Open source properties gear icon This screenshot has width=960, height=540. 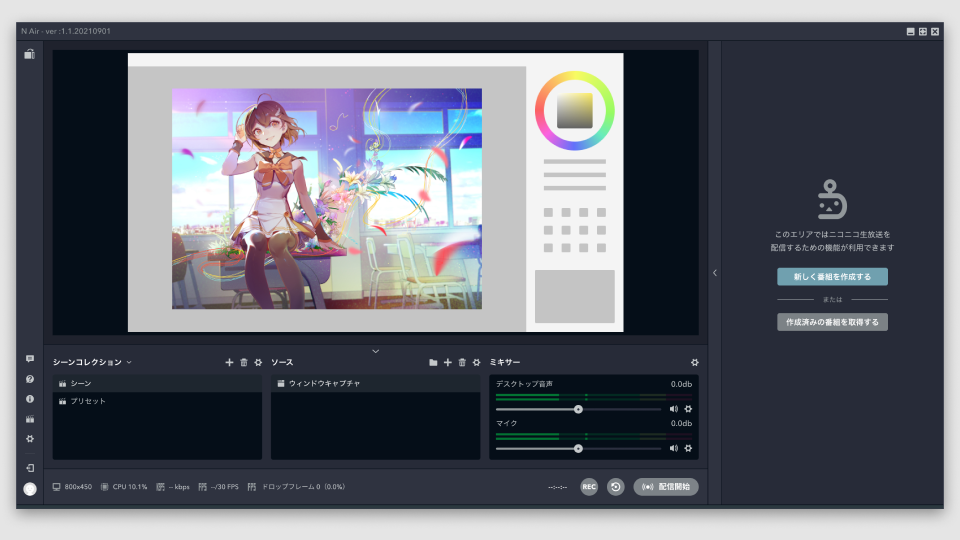pyautogui.click(x=476, y=362)
